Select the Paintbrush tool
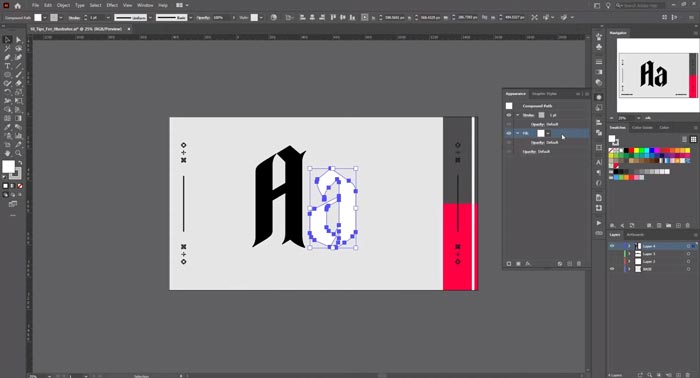 coord(18,75)
